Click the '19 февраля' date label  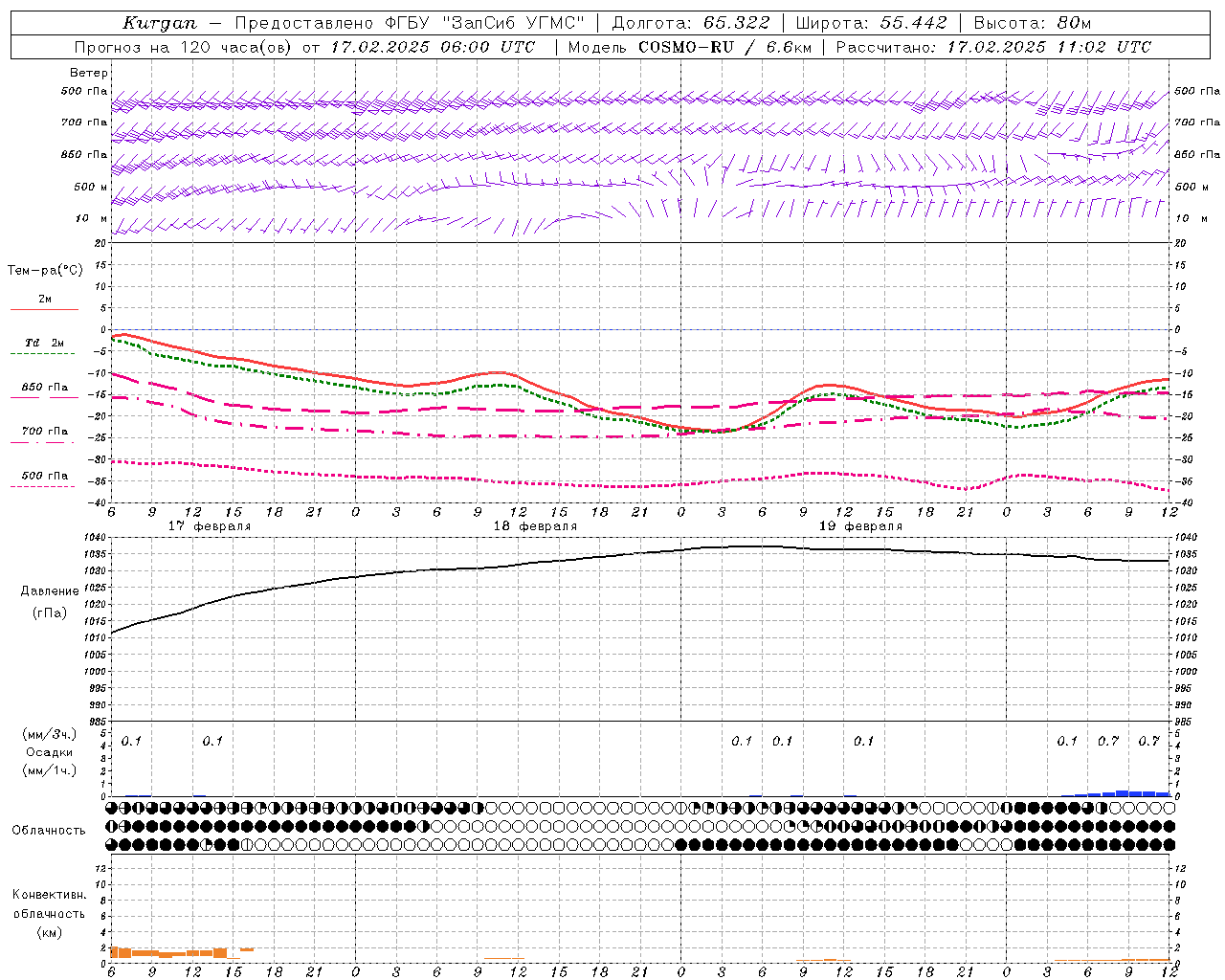pos(860,526)
